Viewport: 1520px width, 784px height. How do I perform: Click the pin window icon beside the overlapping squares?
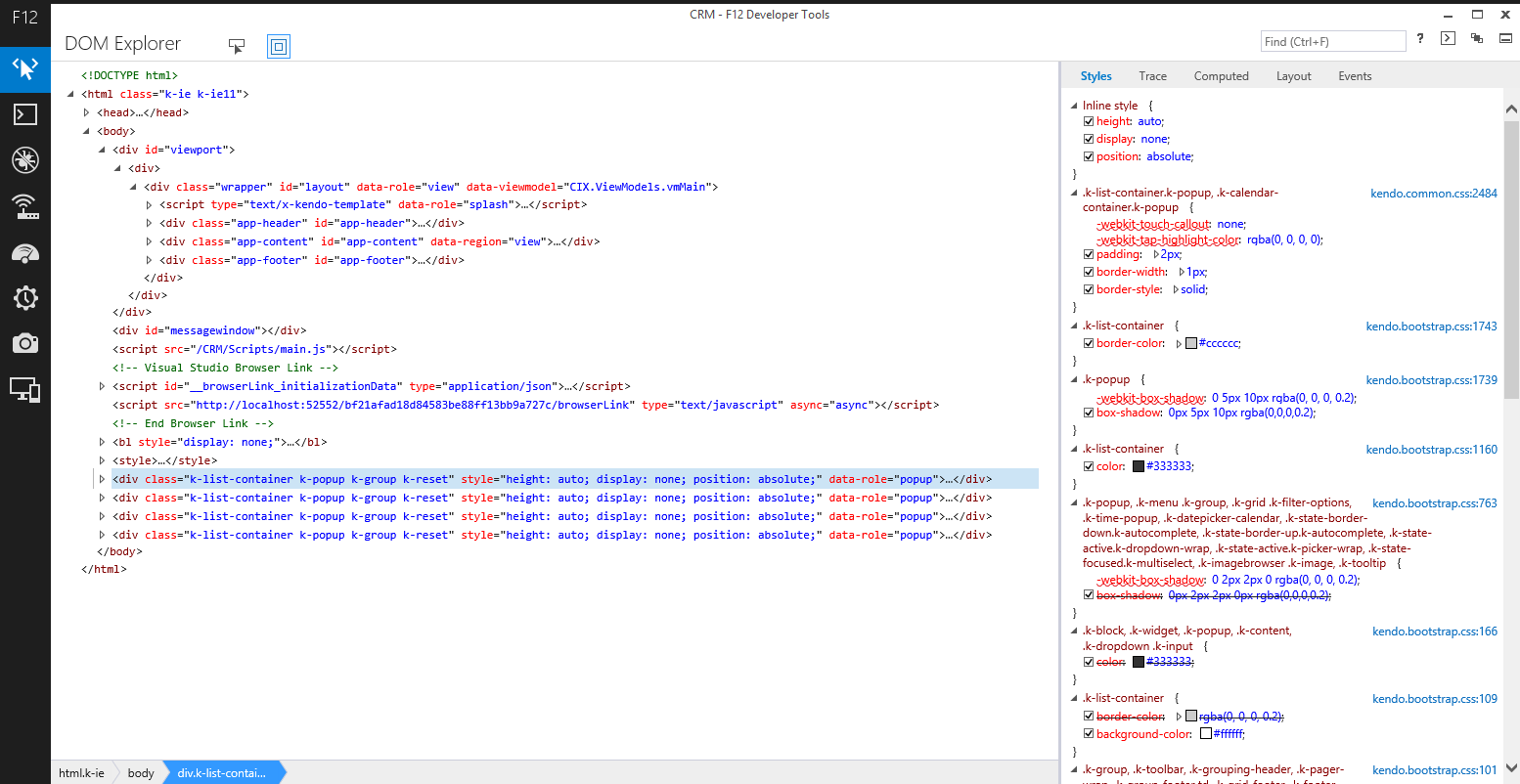coord(1505,39)
